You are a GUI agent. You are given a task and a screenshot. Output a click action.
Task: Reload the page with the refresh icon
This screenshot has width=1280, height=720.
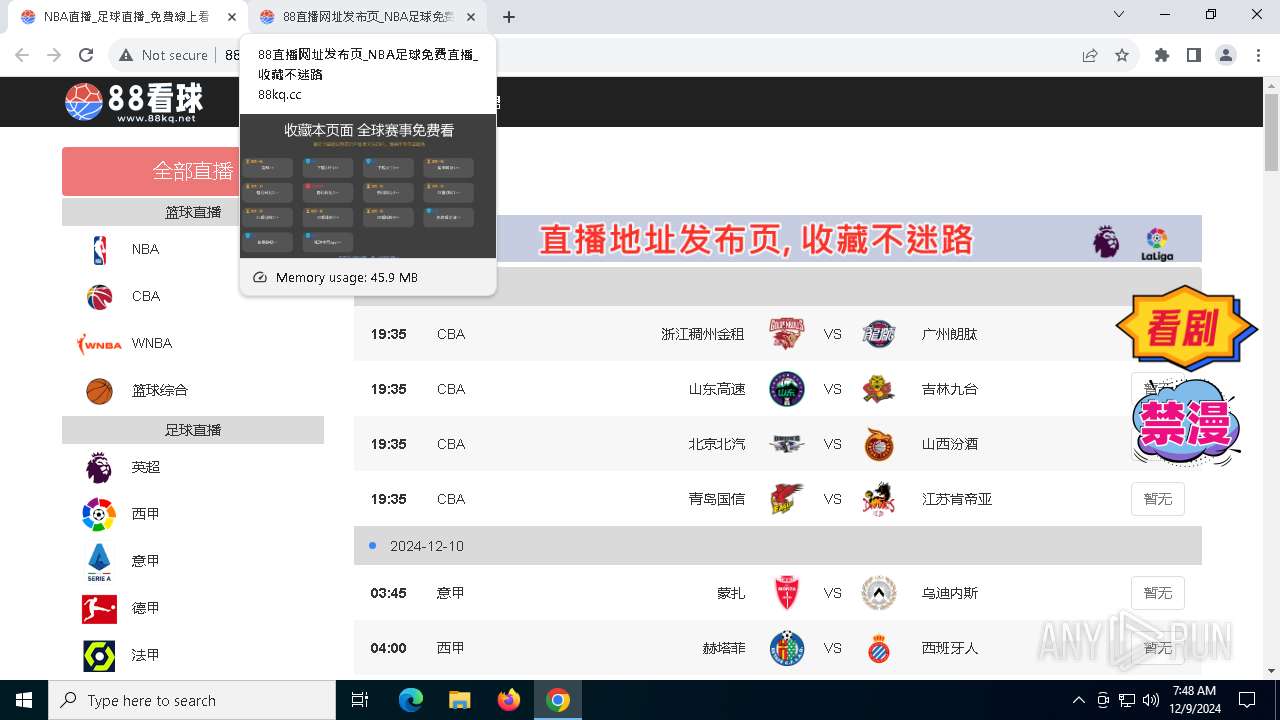(x=86, y=55)
